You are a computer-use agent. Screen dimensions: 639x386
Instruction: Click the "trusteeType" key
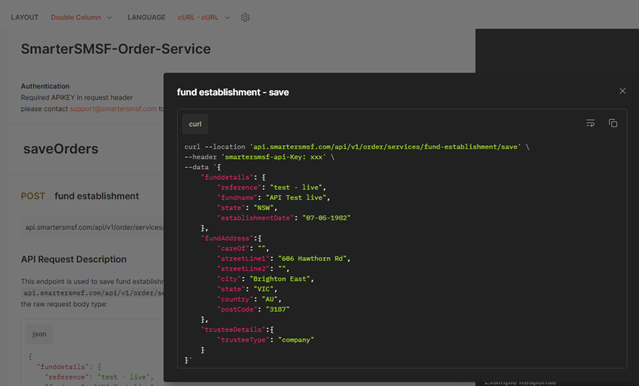point(243,340)
